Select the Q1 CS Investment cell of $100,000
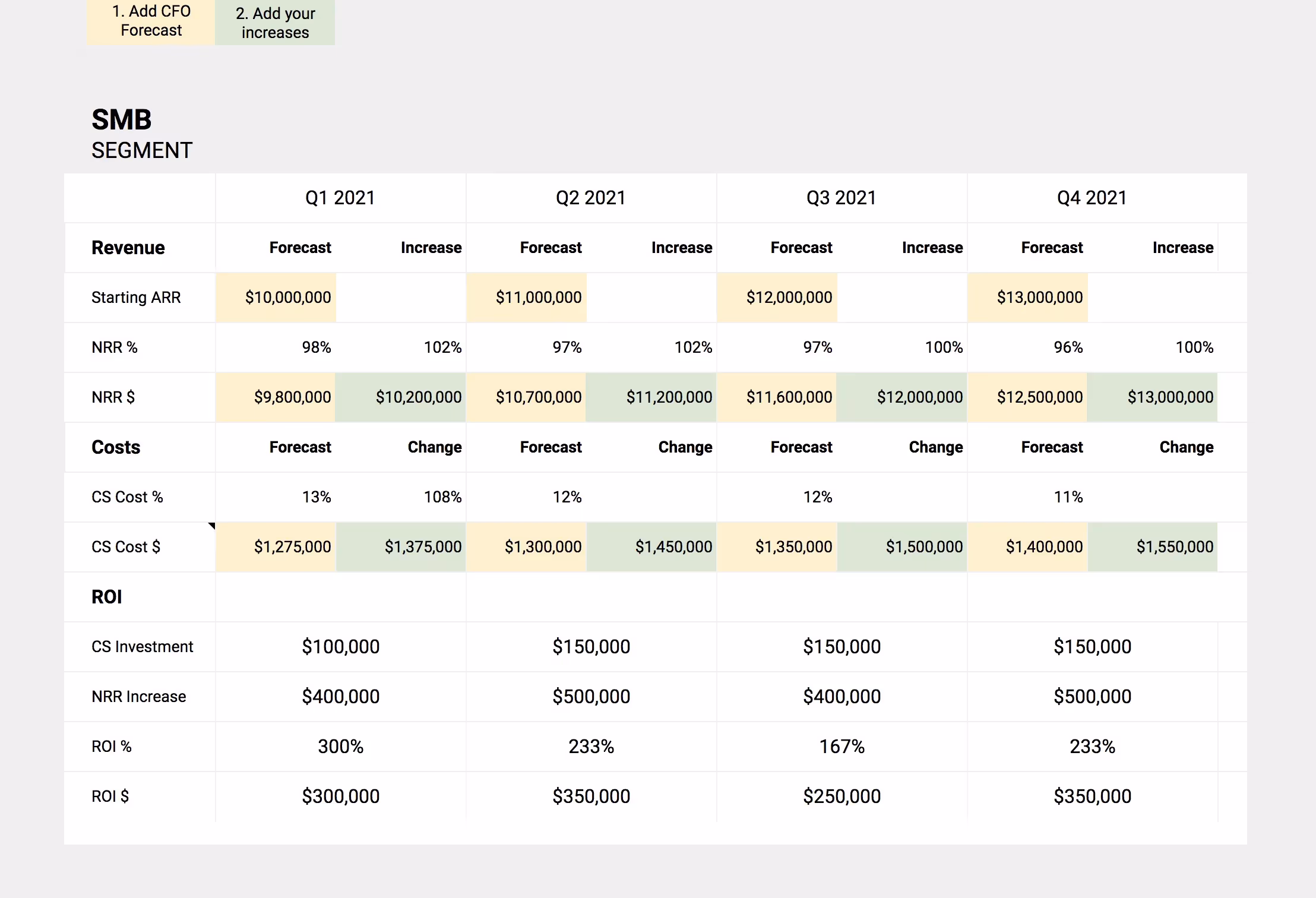This screenshot has height=898, width=1316. pyautogui.click(x=340, y=646)
